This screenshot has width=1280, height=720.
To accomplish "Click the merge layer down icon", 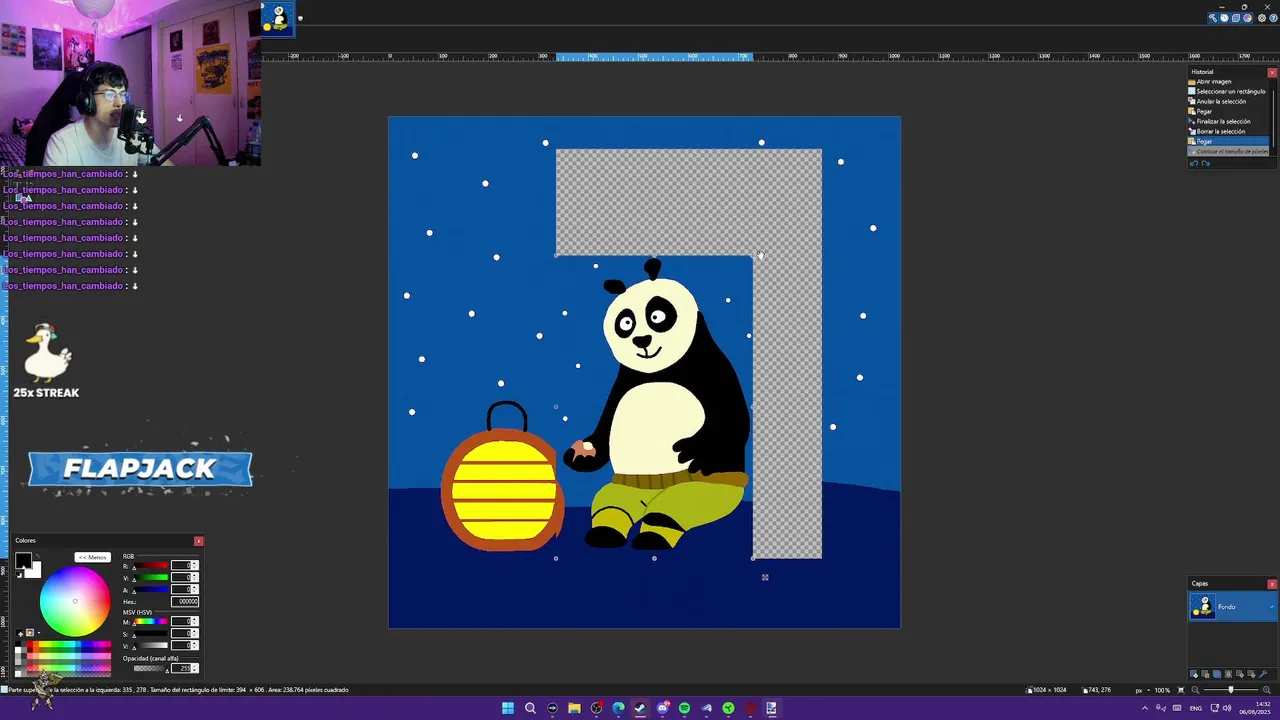I will 1228,674.
